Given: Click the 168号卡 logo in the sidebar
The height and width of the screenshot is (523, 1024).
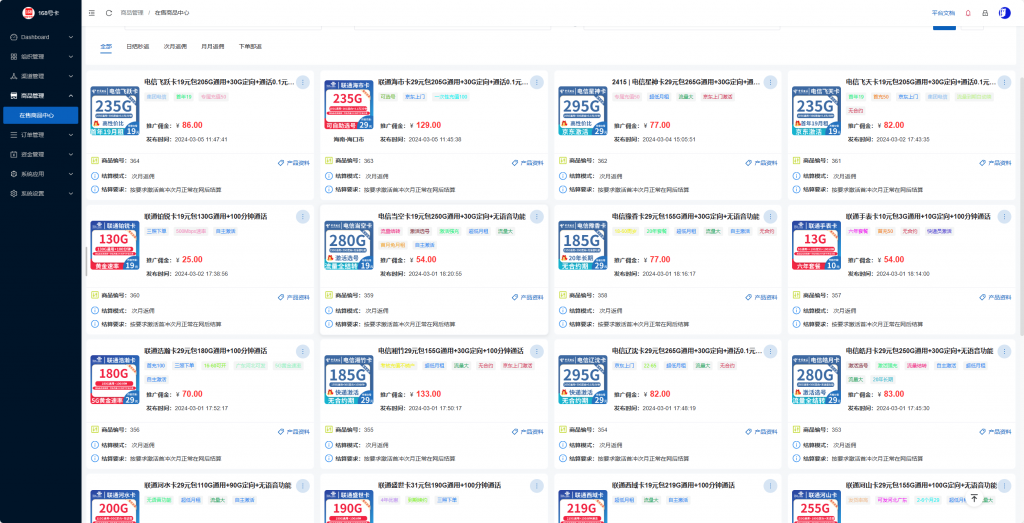Looking at the screenshot, I should [x=40, y=13].
